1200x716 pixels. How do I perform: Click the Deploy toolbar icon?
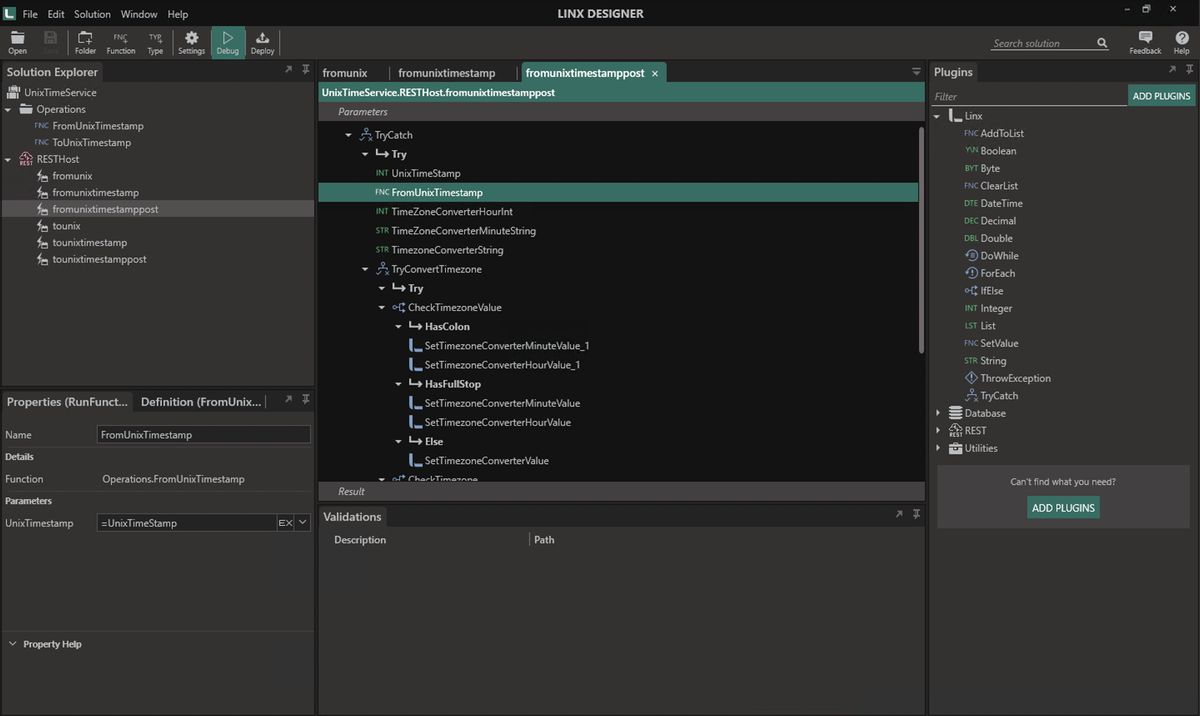(x=262, y=41)
